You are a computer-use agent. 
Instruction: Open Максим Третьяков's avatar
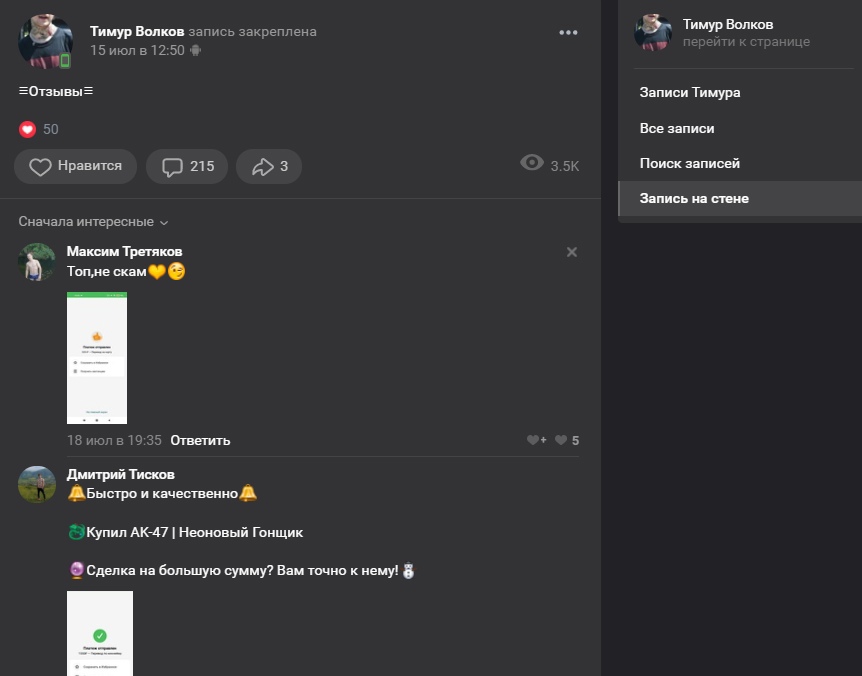point(37,262)
